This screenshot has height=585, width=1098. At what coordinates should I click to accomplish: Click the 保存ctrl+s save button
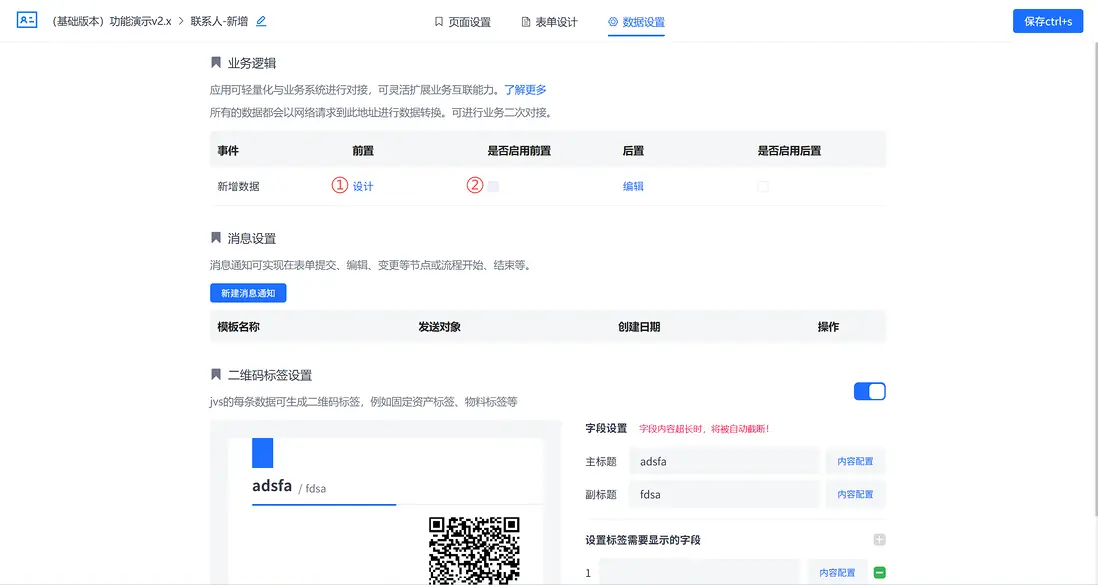pos(1048,21)
